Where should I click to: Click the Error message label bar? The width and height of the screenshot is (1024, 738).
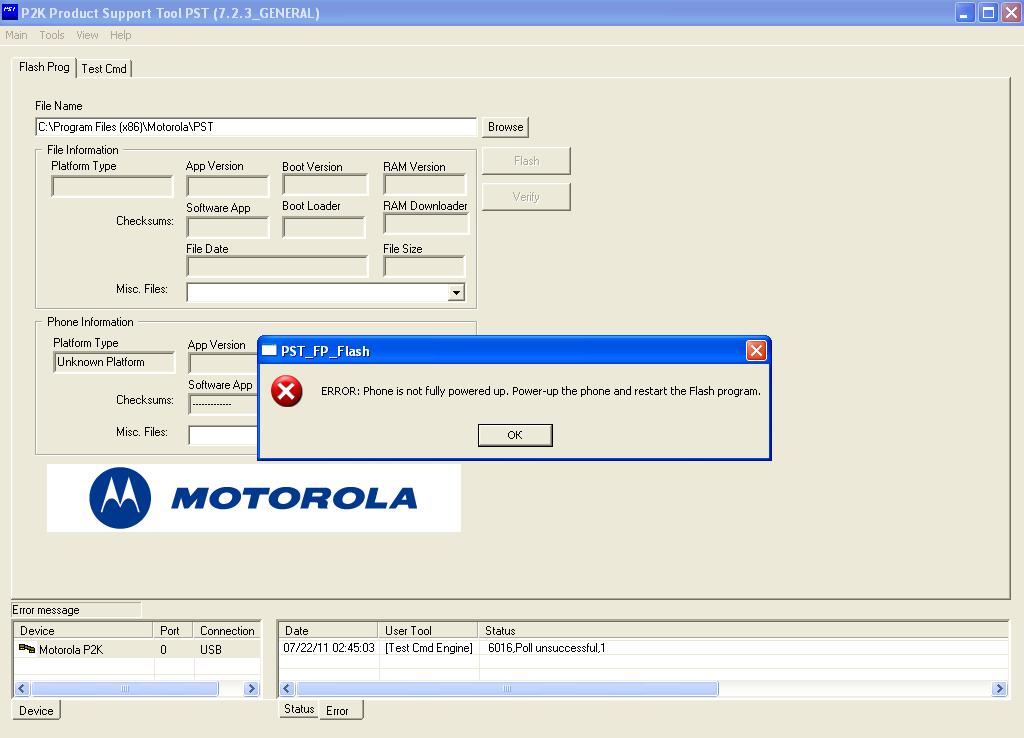tap(76, 610)
